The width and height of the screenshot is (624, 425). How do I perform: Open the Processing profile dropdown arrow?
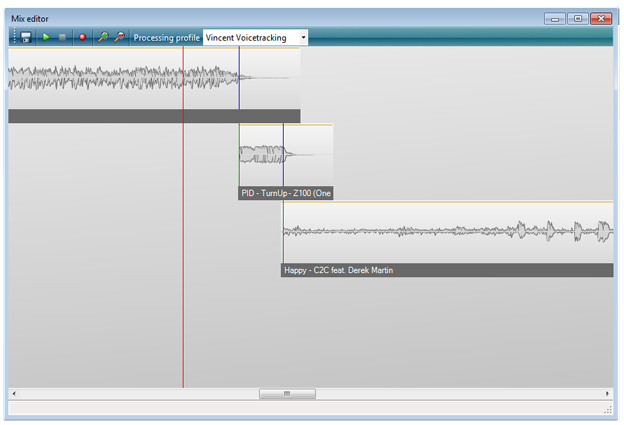pyautogui.click(x=302, y=37)
